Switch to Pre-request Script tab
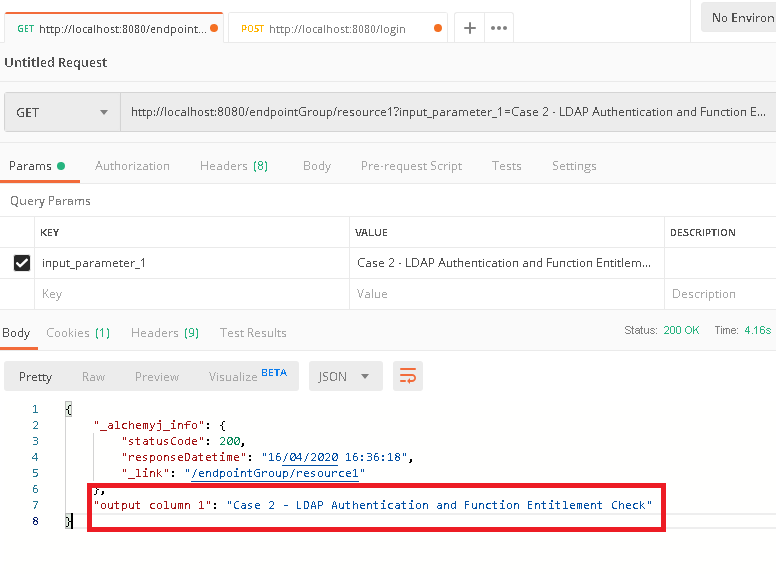The height and width of the screenshot is (574, 776). pyautogui.click(x=411, y=166)
